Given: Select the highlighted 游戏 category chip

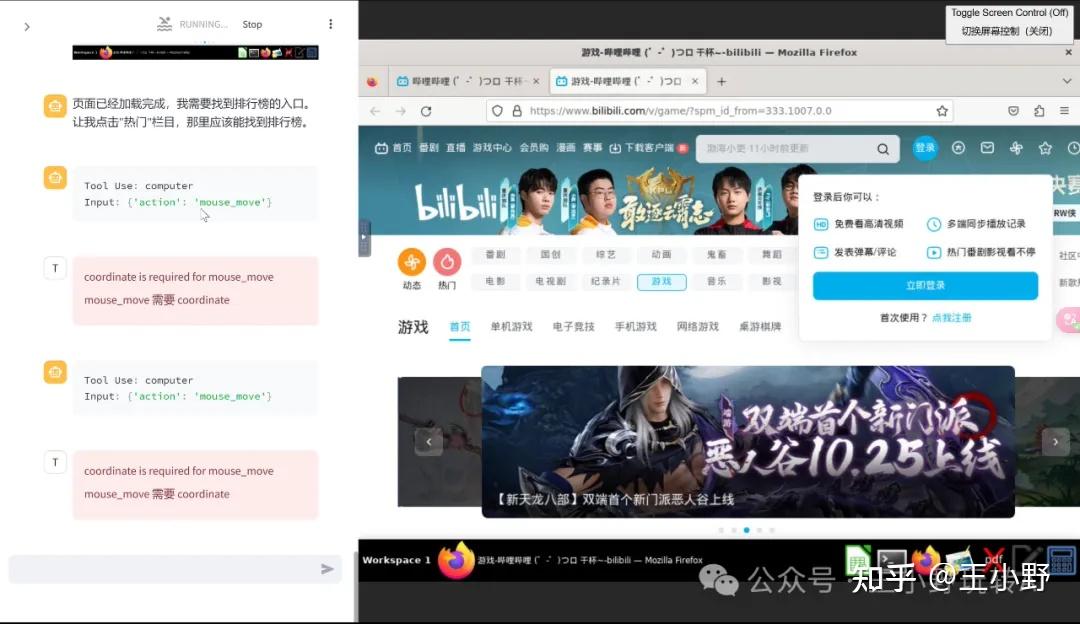Looking at the screenshot, I should [x=661, y=282].
